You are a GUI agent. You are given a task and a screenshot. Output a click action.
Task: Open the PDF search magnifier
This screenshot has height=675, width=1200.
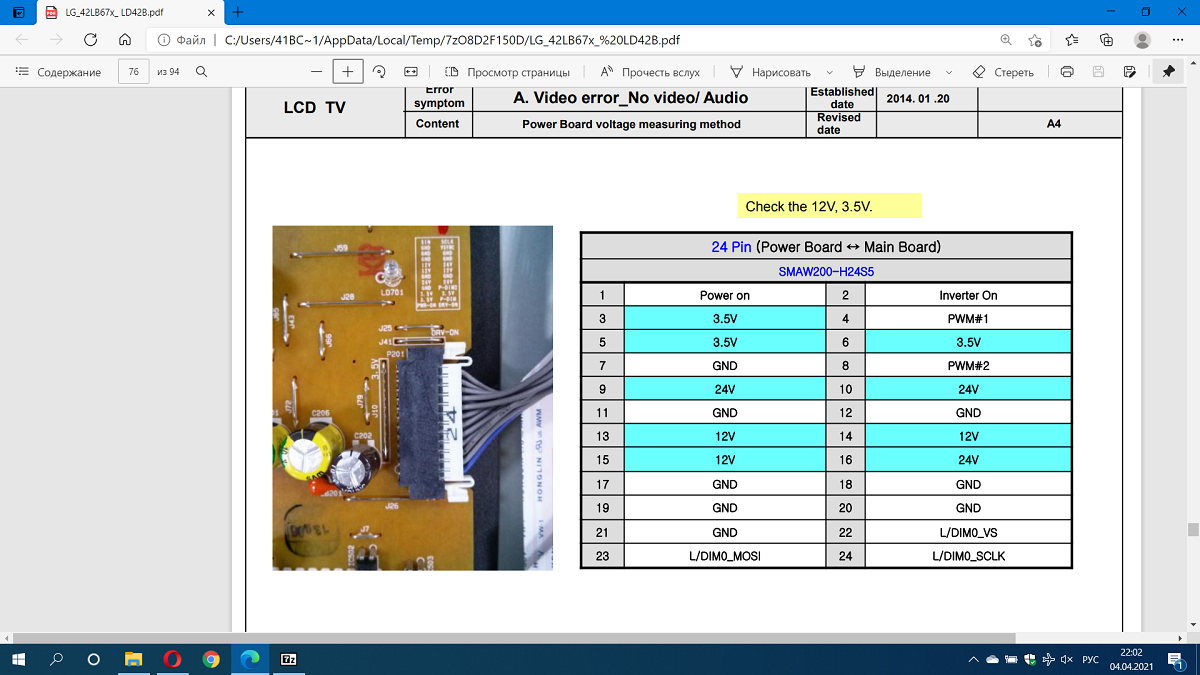tap(201, 72)
